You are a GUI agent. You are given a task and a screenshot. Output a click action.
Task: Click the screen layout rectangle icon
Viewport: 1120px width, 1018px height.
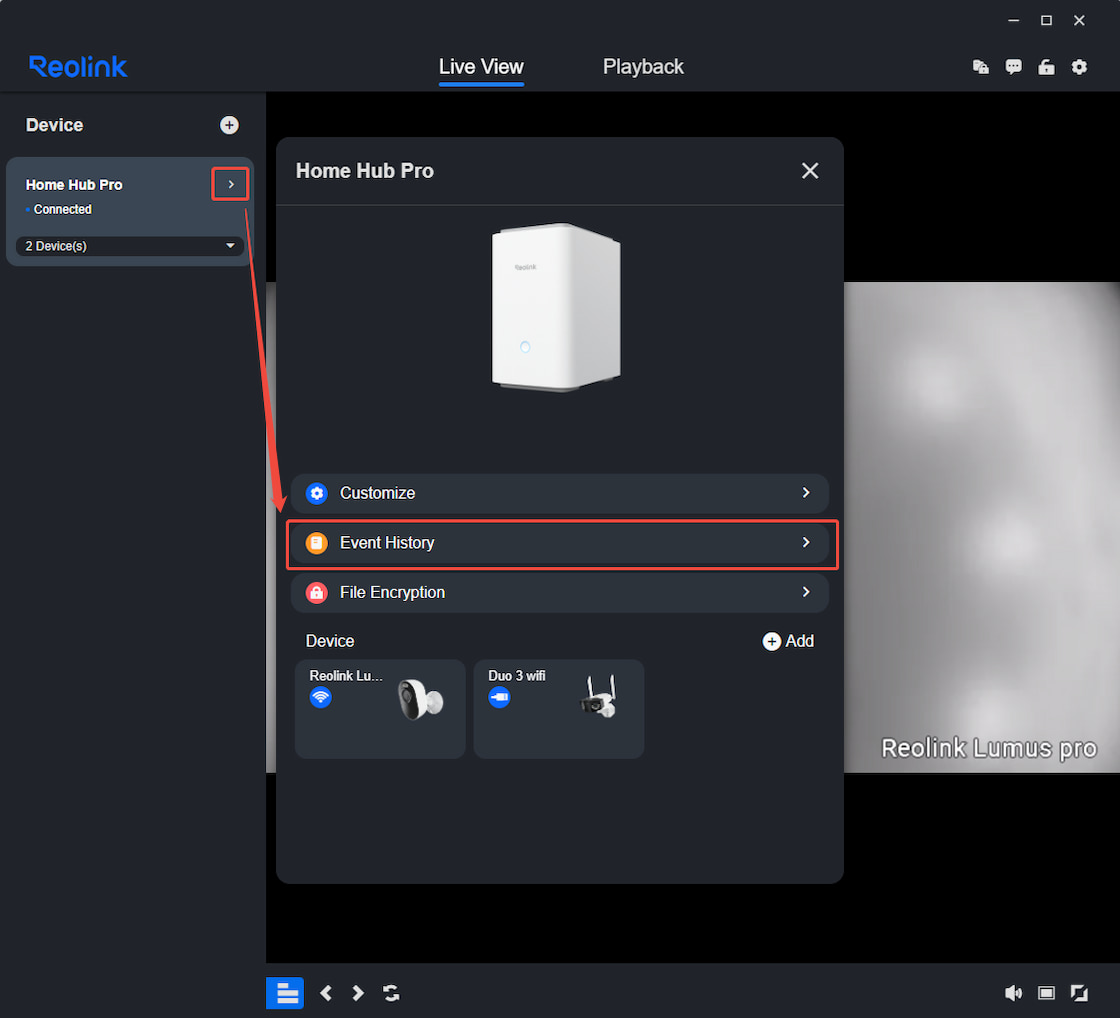pyautogui.click(x=1046, y=993)
